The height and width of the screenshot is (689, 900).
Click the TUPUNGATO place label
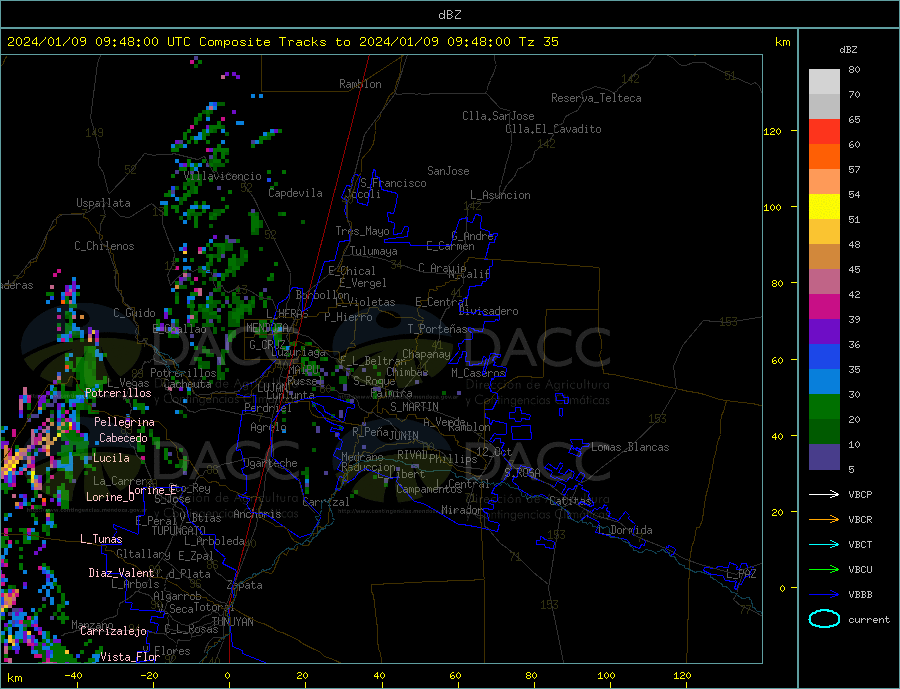[x=179, y=531]
